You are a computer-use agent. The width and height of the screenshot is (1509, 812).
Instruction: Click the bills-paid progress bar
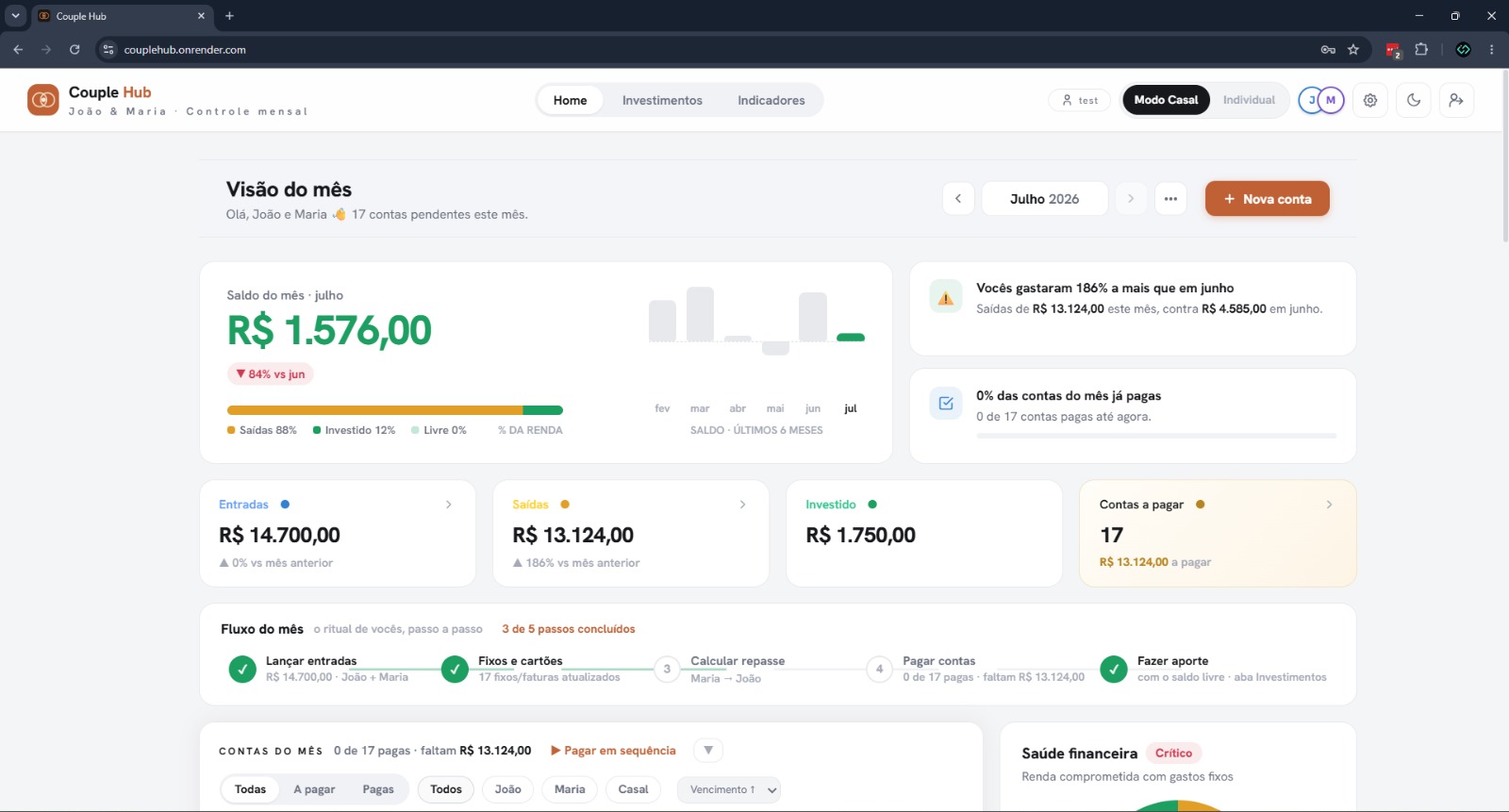point(1156,436)
